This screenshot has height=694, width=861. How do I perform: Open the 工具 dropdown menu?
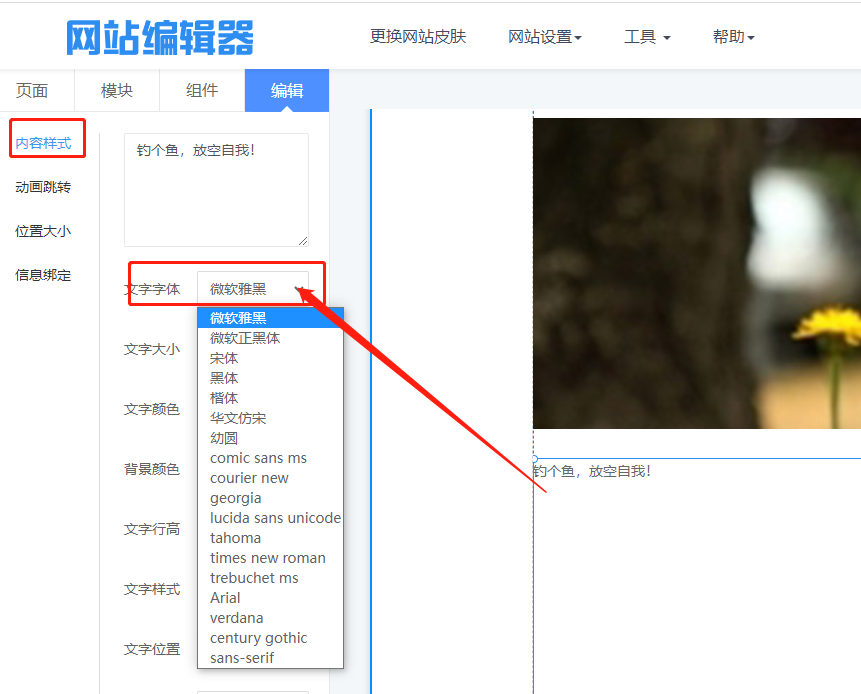point(647,37)
